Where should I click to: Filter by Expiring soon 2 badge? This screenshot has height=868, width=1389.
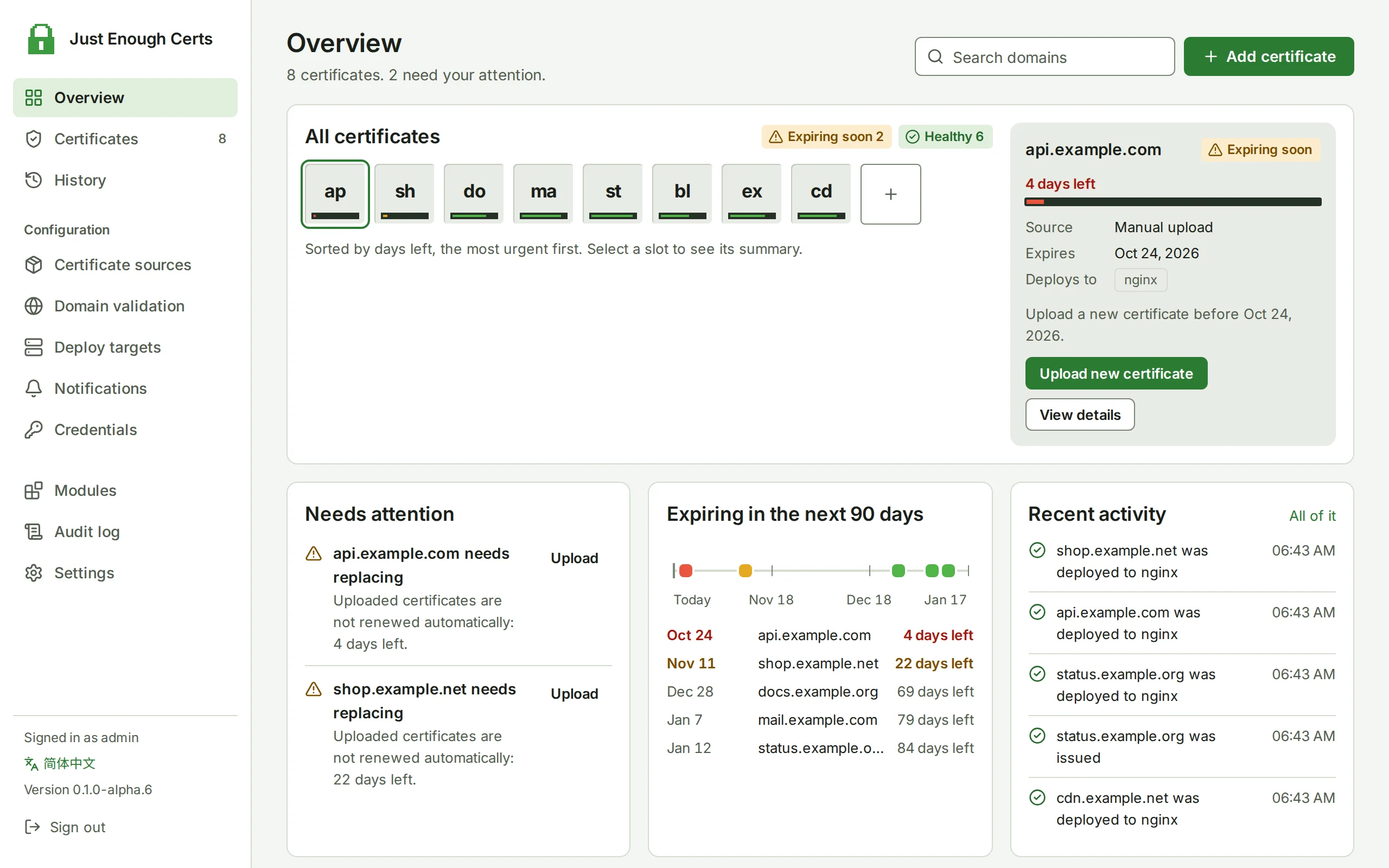[826, 137]
